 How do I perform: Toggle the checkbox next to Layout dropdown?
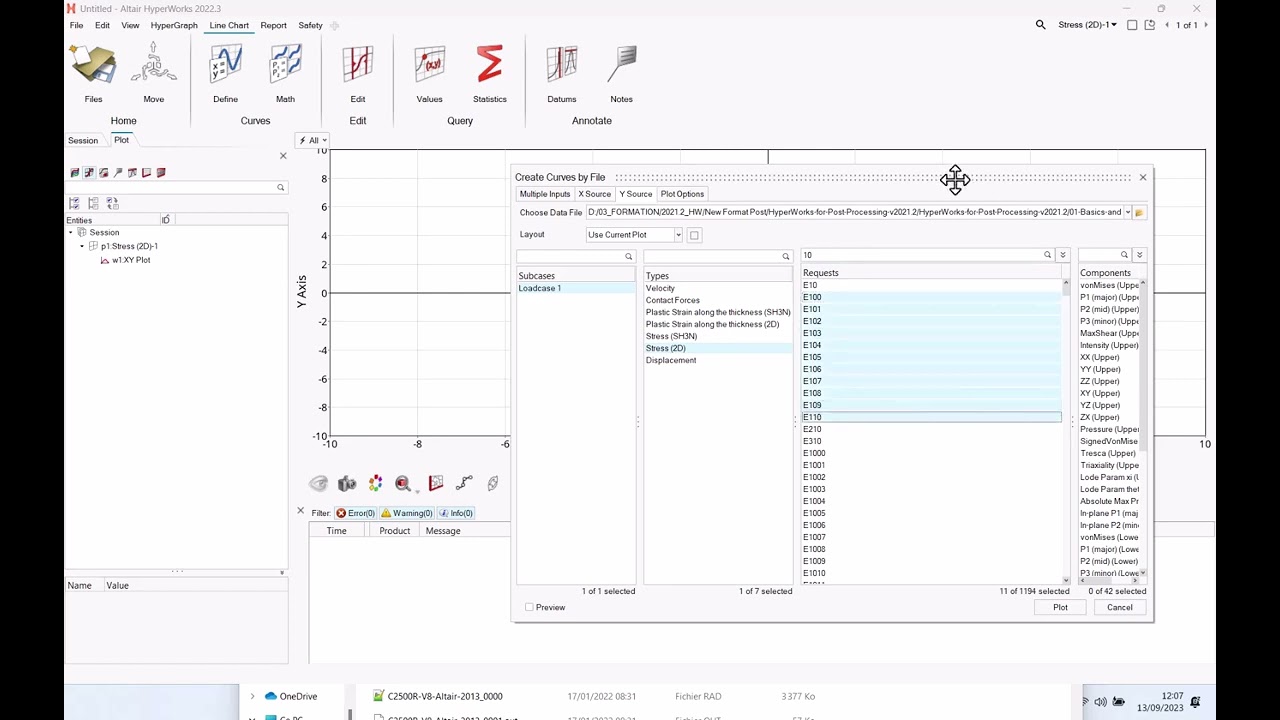694,235
